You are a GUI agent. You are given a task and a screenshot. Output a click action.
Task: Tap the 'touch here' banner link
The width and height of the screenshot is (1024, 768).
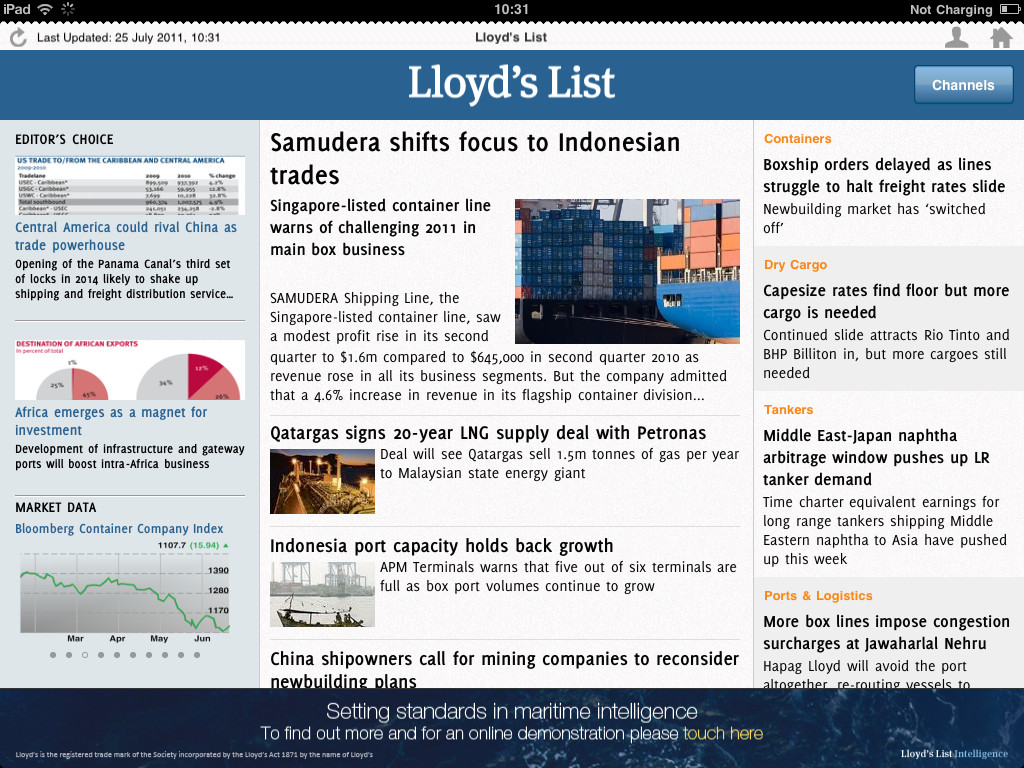coord(723,733)
